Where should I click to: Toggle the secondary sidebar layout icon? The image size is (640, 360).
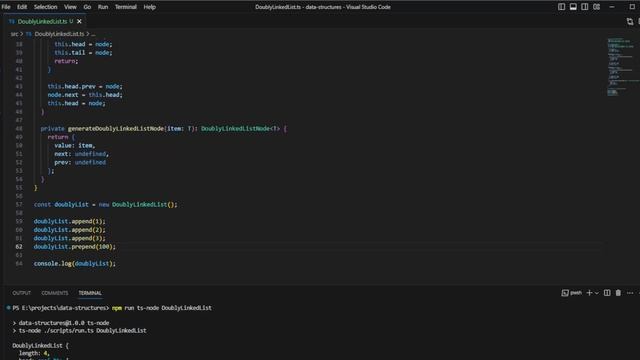pos(584,7)
